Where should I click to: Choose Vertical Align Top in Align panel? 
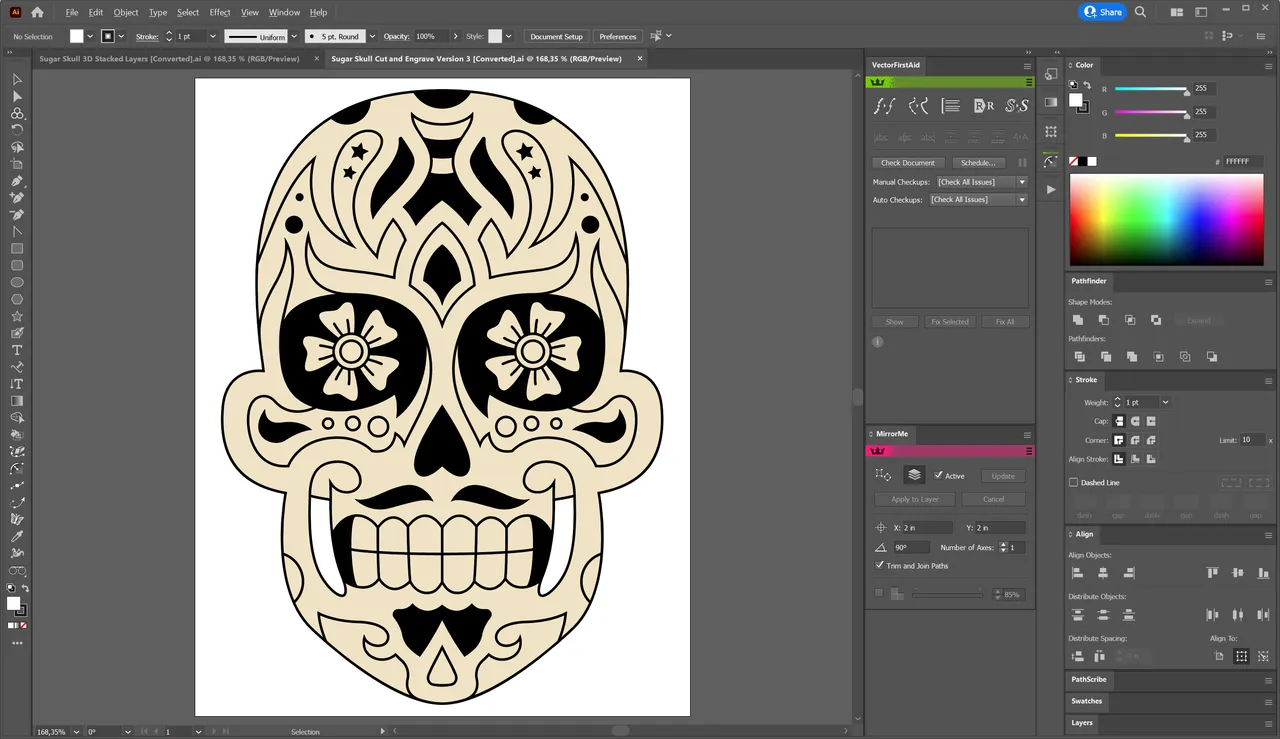click(1213, 573)
